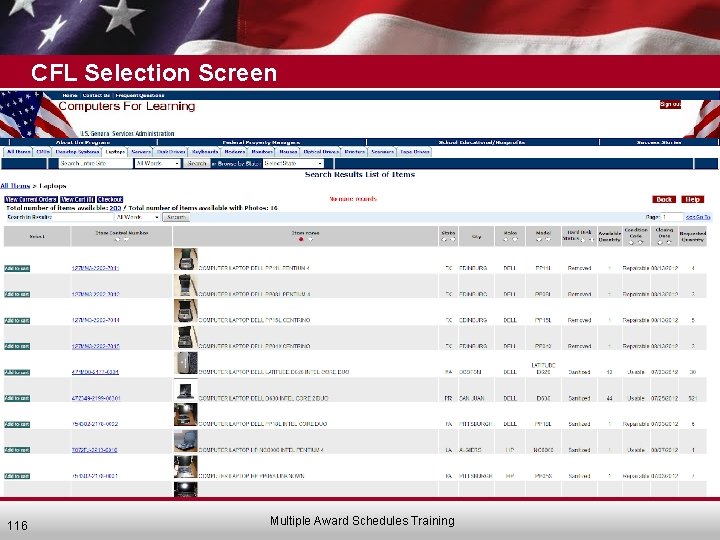Open Success Stories menu
The height and width of the screenshot is (540, 720).
658,142
